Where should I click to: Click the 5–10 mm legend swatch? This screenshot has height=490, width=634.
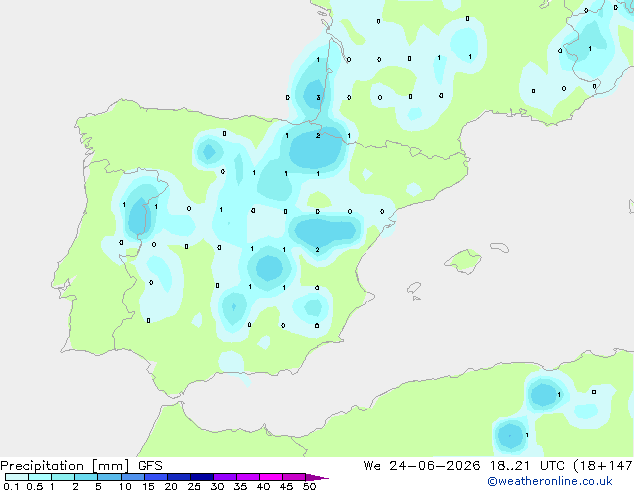pyautogui.click(x=109, y=477)
